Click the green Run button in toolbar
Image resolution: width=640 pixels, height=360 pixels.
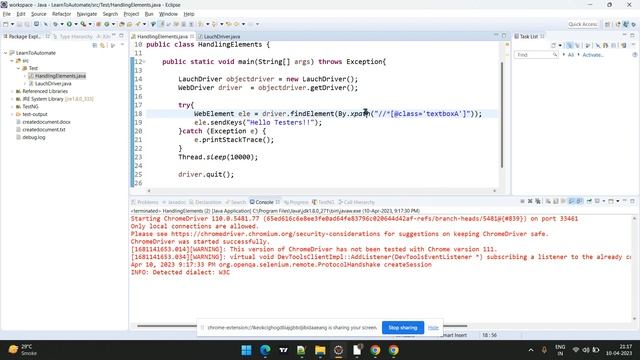(69, 24)
